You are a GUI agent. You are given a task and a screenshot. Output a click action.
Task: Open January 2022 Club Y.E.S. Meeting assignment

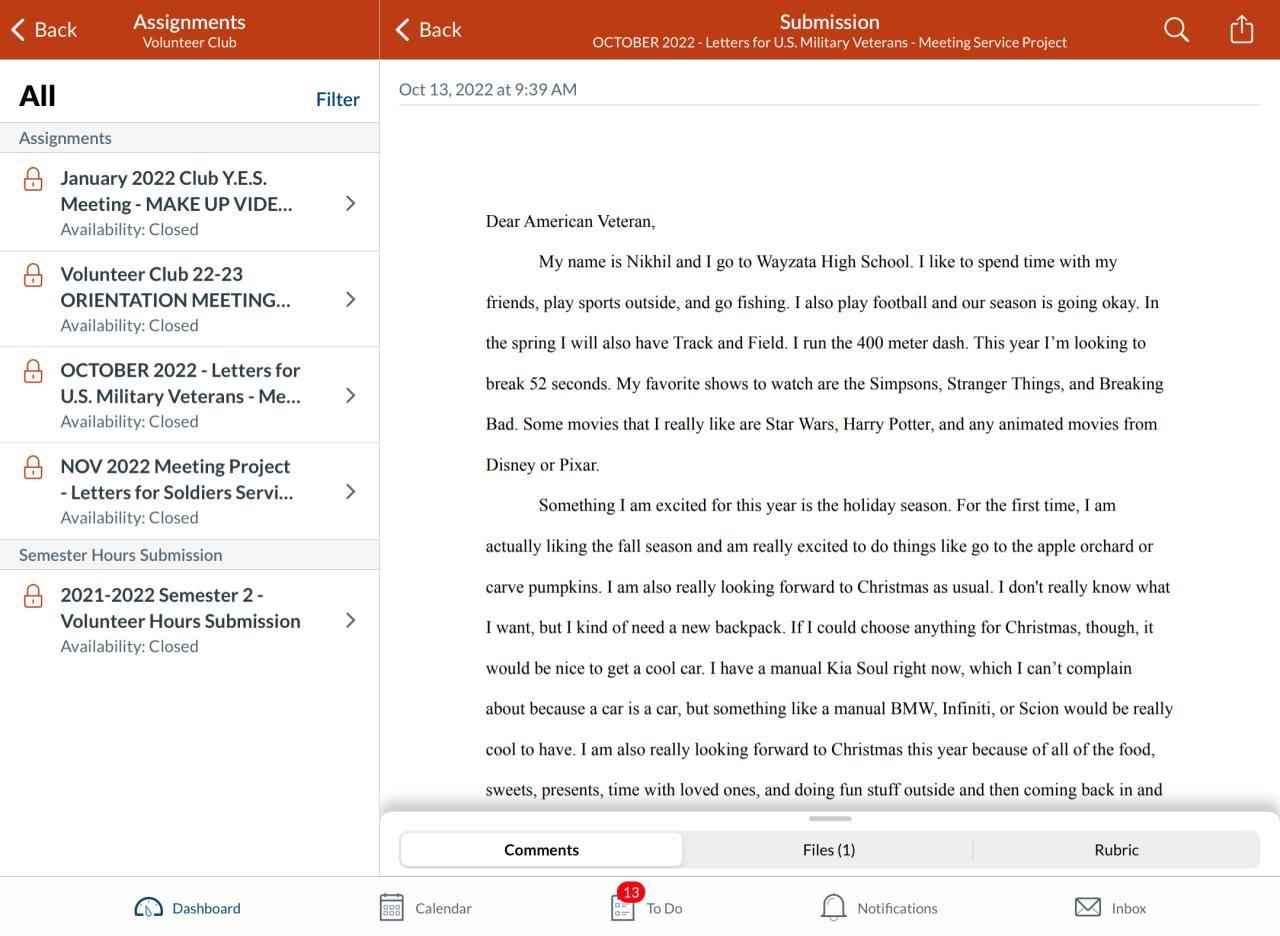(190, 202)
